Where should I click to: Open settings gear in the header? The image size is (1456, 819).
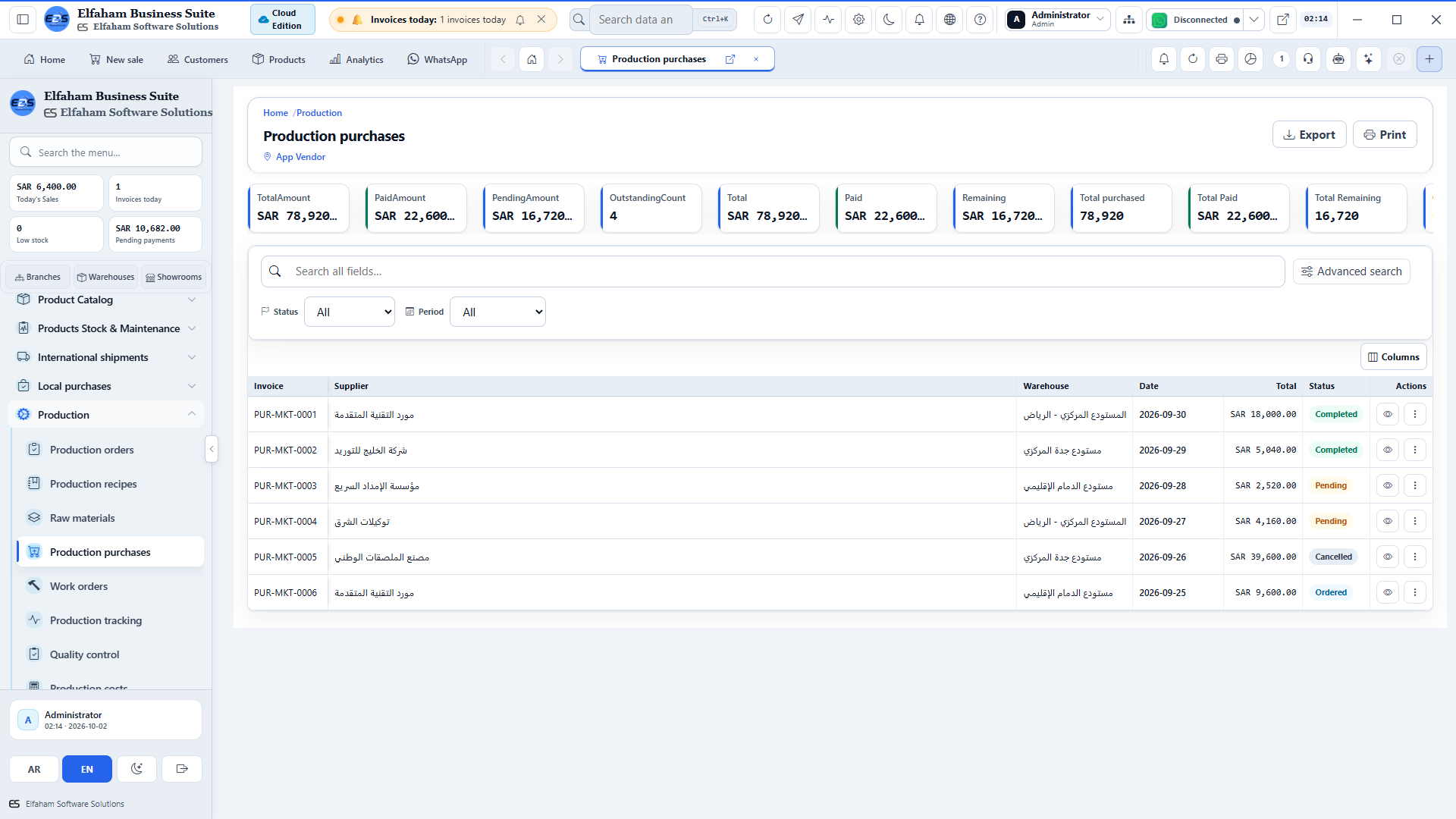coord(858,20)
